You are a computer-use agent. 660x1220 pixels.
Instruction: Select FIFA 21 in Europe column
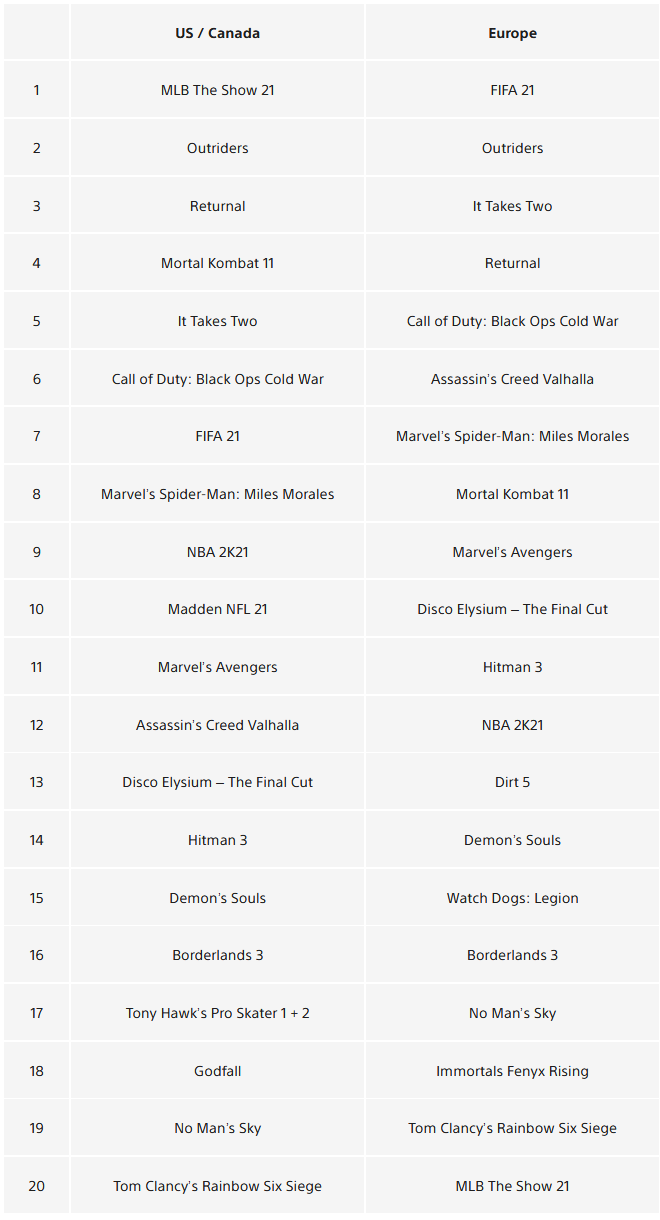click(x=512, y=90)
